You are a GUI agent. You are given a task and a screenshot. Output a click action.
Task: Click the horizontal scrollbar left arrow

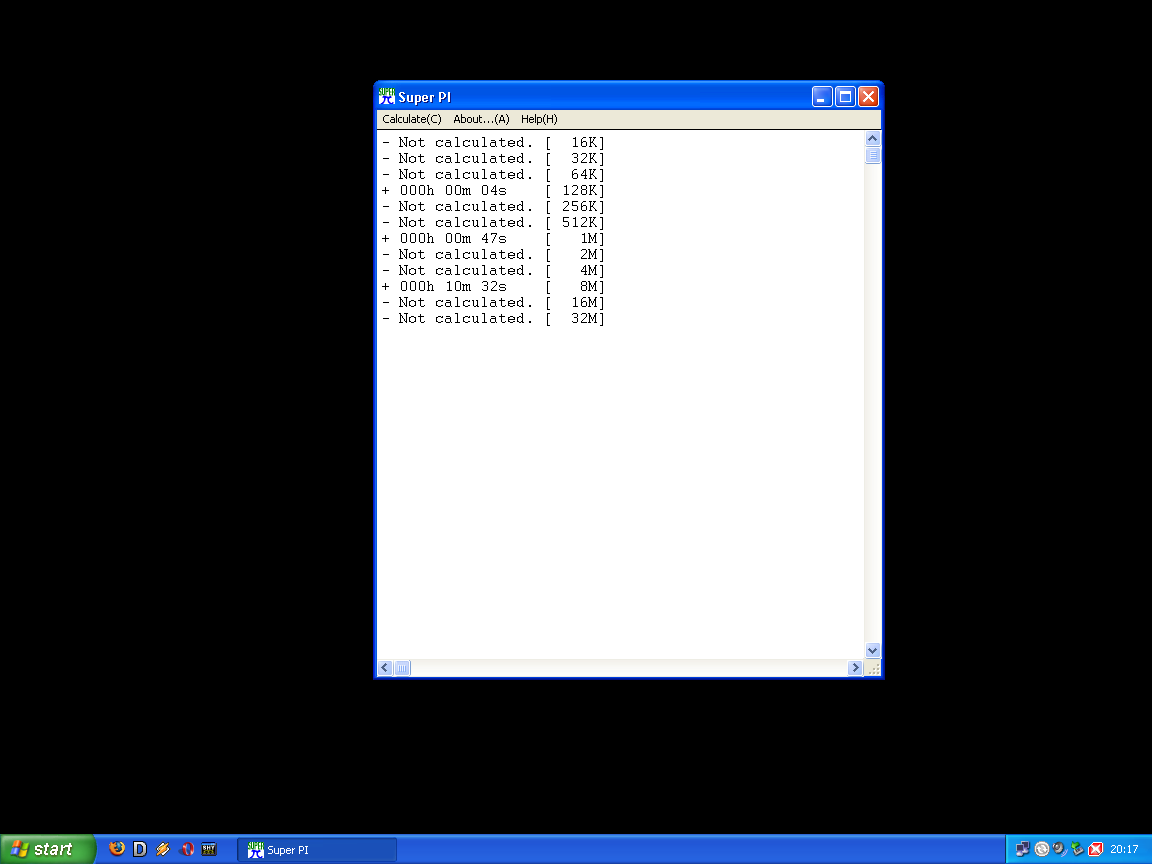385,667
